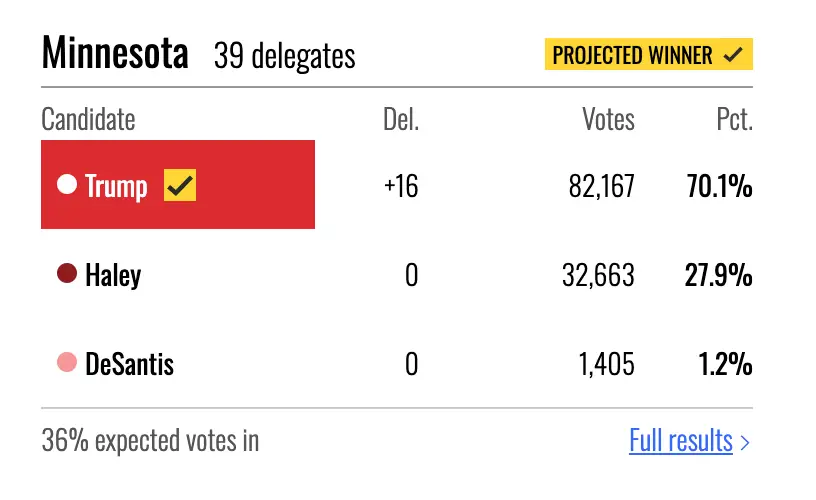Click the chevron arrow after Full results
Image resolution: width=816 pixels, height=500 pixels.
point(745,443)
